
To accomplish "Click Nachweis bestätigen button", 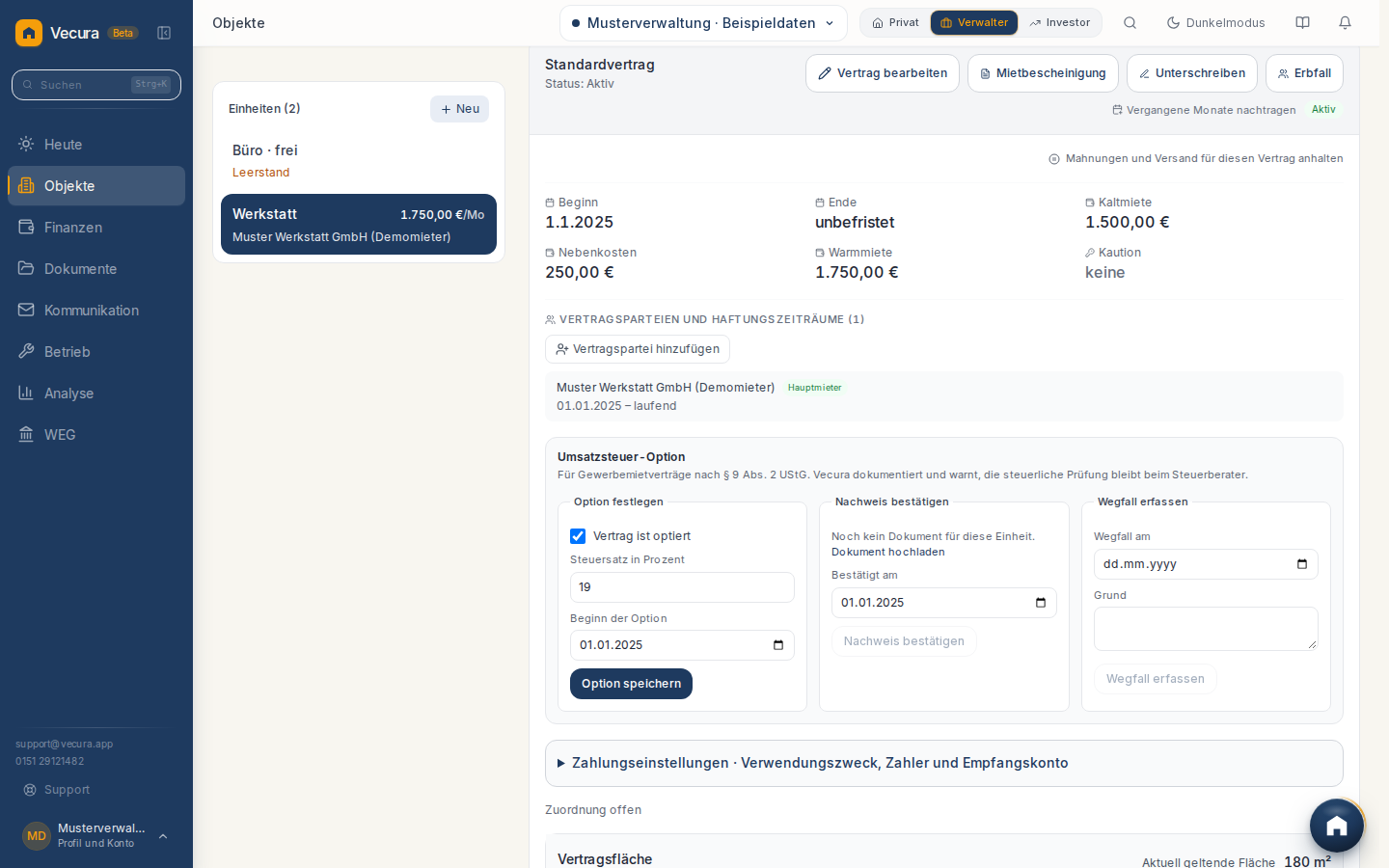I will (x=904, y=641).
